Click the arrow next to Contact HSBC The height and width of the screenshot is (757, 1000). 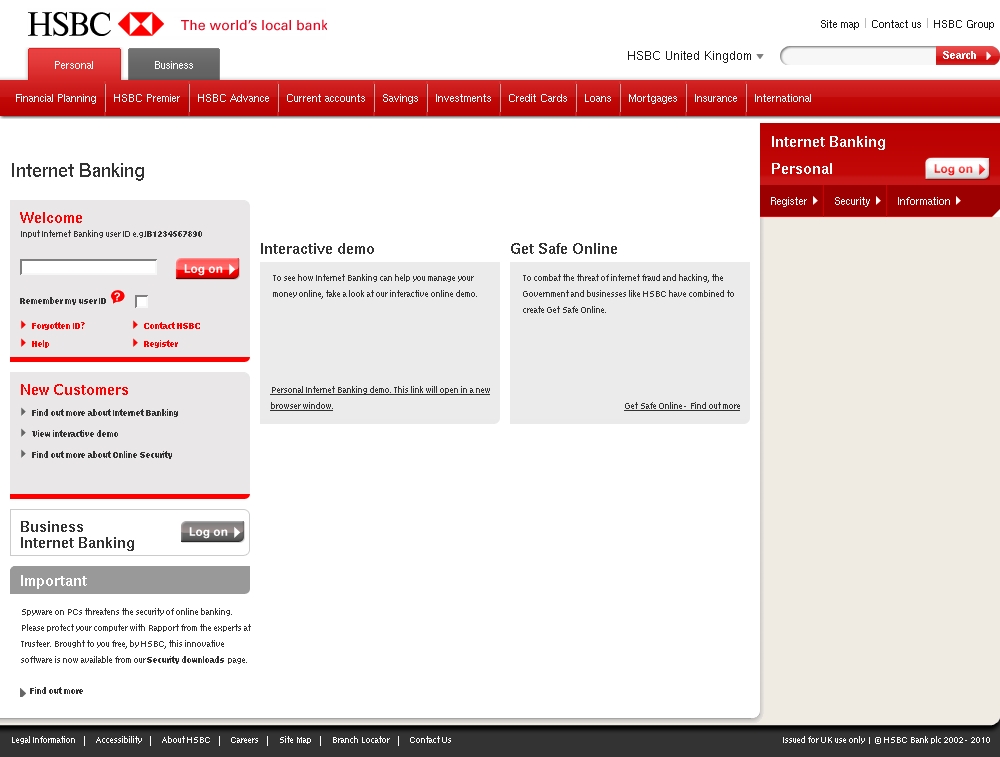pyautogui.click(x=135, y=325)
